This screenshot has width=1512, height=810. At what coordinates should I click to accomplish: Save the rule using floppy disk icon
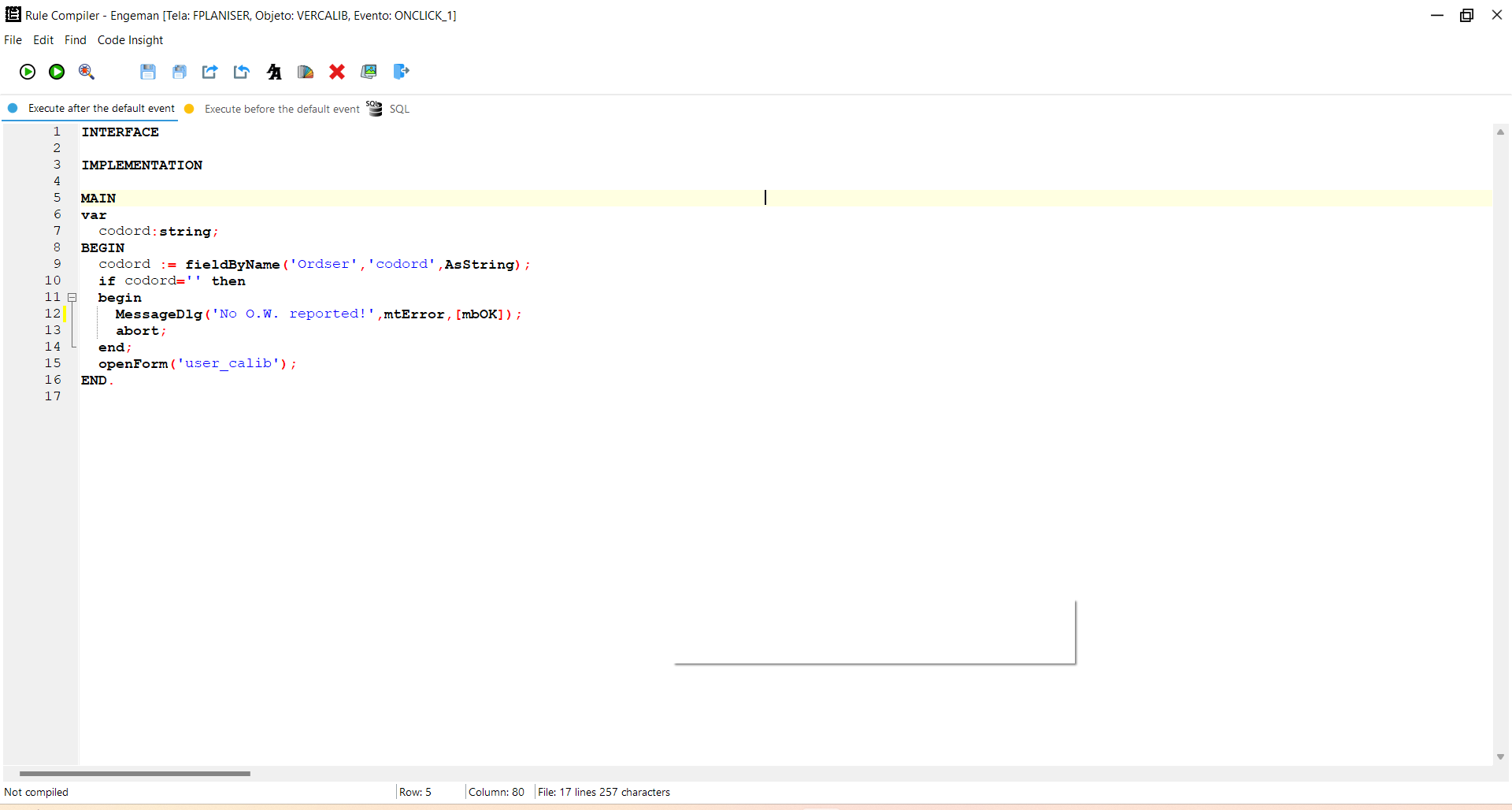tap(148, 72)
